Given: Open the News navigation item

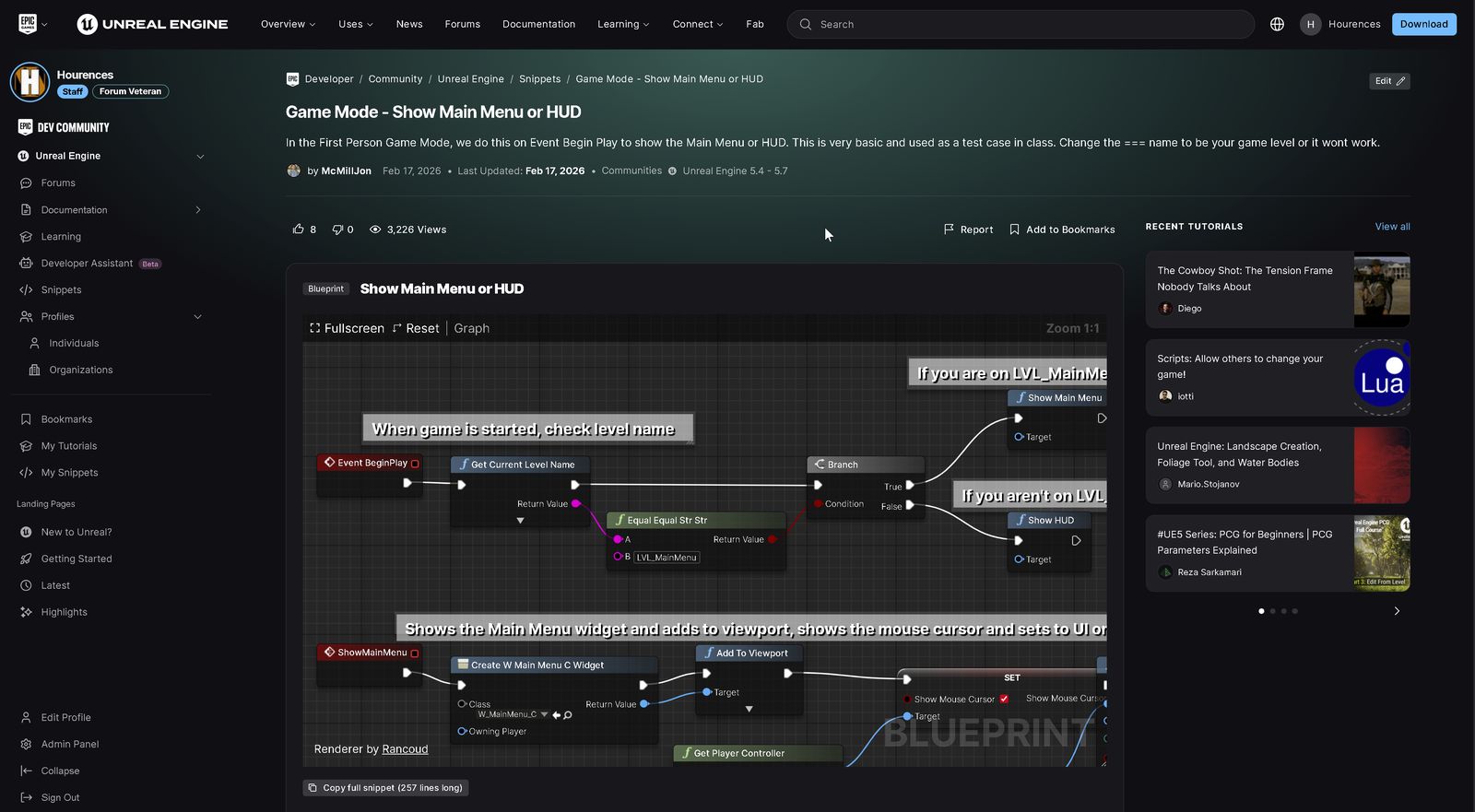Looking at the screenshot, I should click(409, 24).
